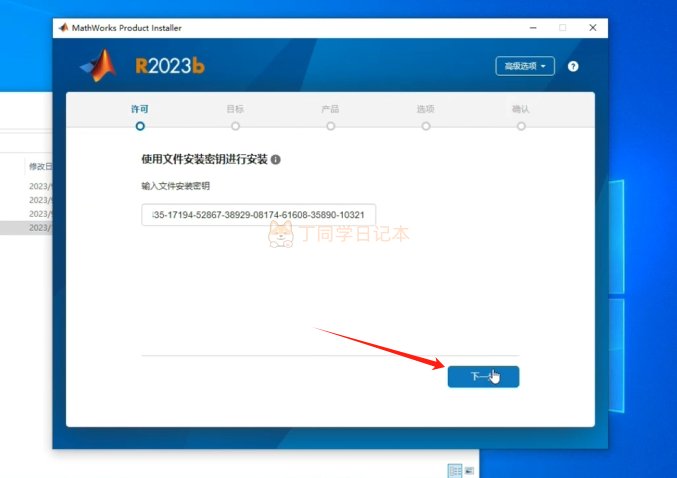Click the R2023b version label
The image size is (677, 478).
(x=170, y=66)
